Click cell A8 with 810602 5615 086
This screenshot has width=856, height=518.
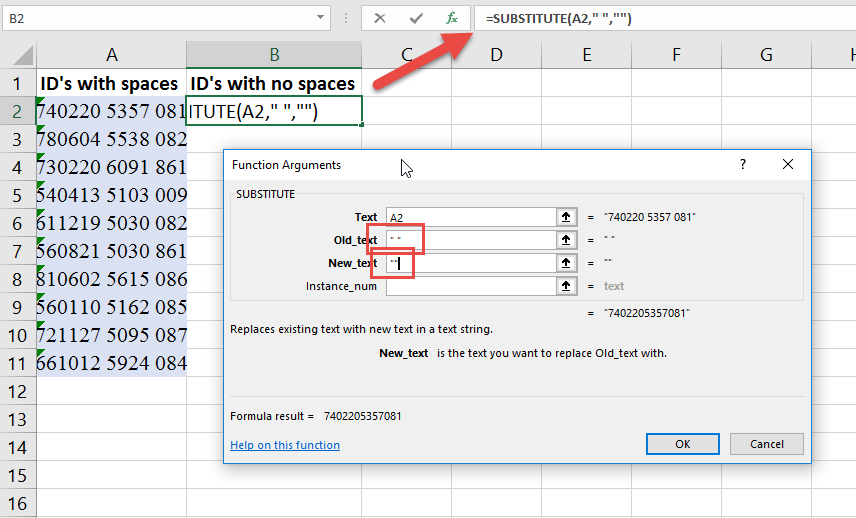pyautogui.click(x=111, y=279)
